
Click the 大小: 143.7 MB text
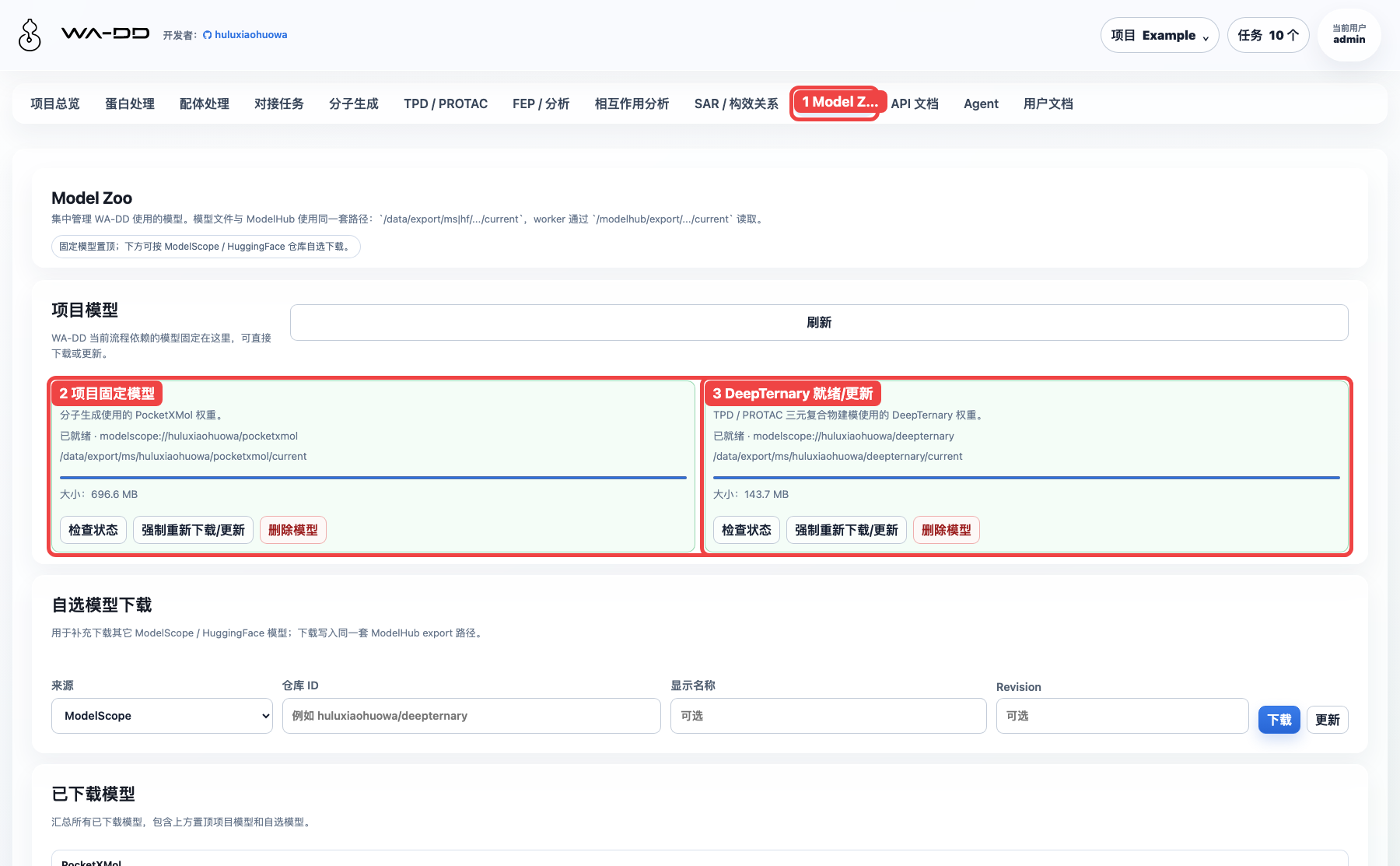click(751, 495)
